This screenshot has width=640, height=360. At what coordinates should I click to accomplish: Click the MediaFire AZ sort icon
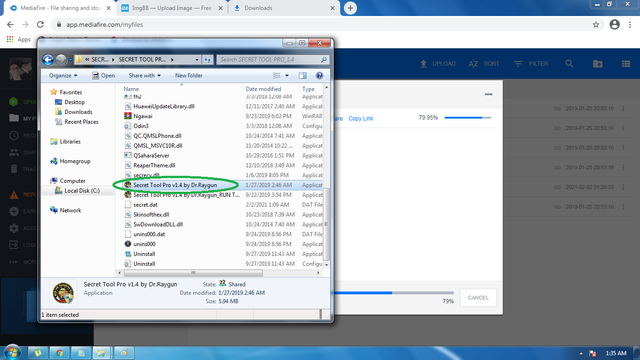pos(473,64)
